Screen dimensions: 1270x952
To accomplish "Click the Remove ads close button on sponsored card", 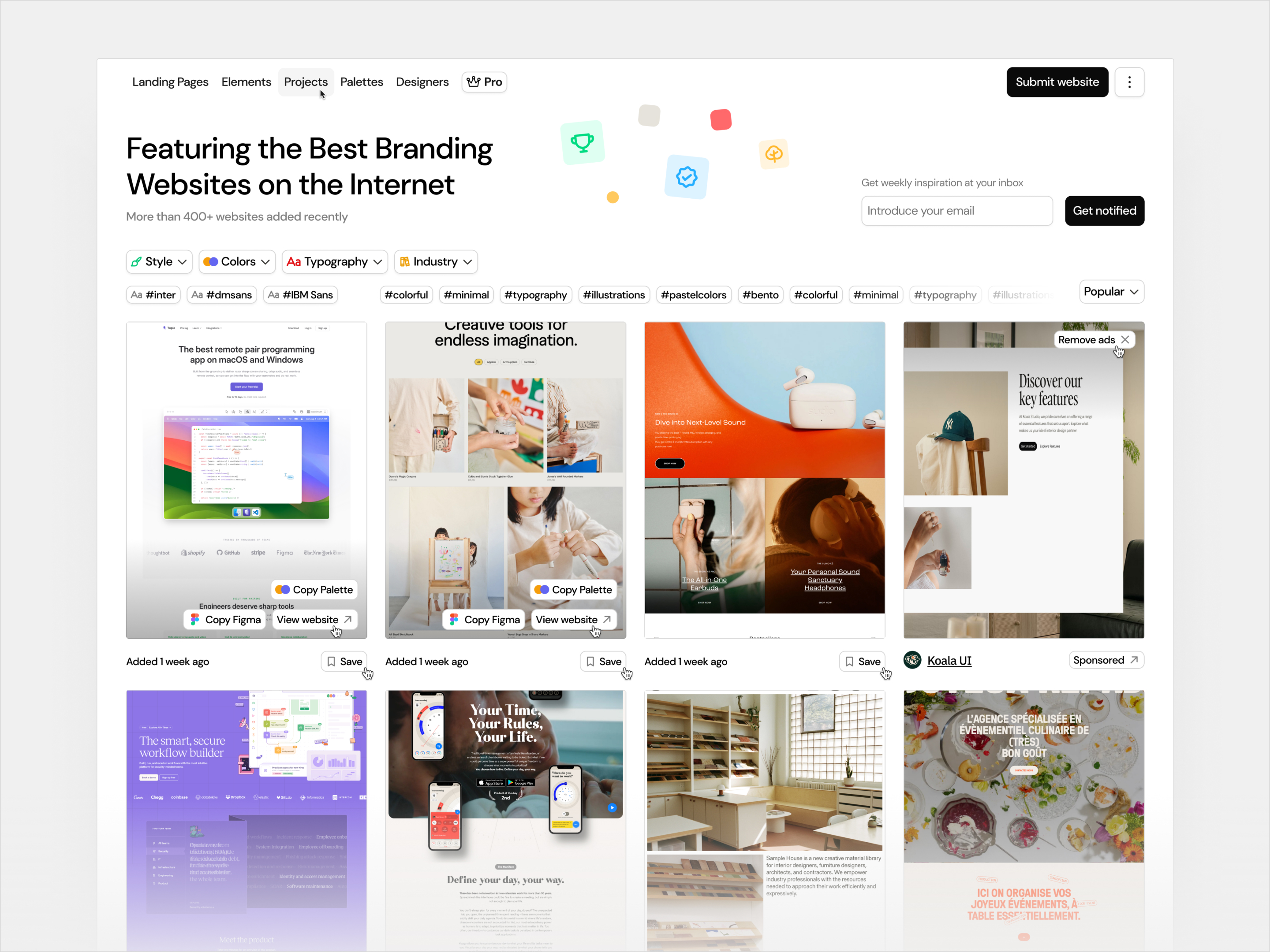I will tap(1125, 339).
